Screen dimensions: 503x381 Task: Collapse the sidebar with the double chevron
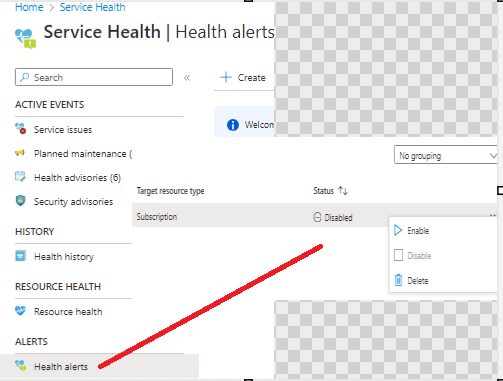(x=187, y=78)
